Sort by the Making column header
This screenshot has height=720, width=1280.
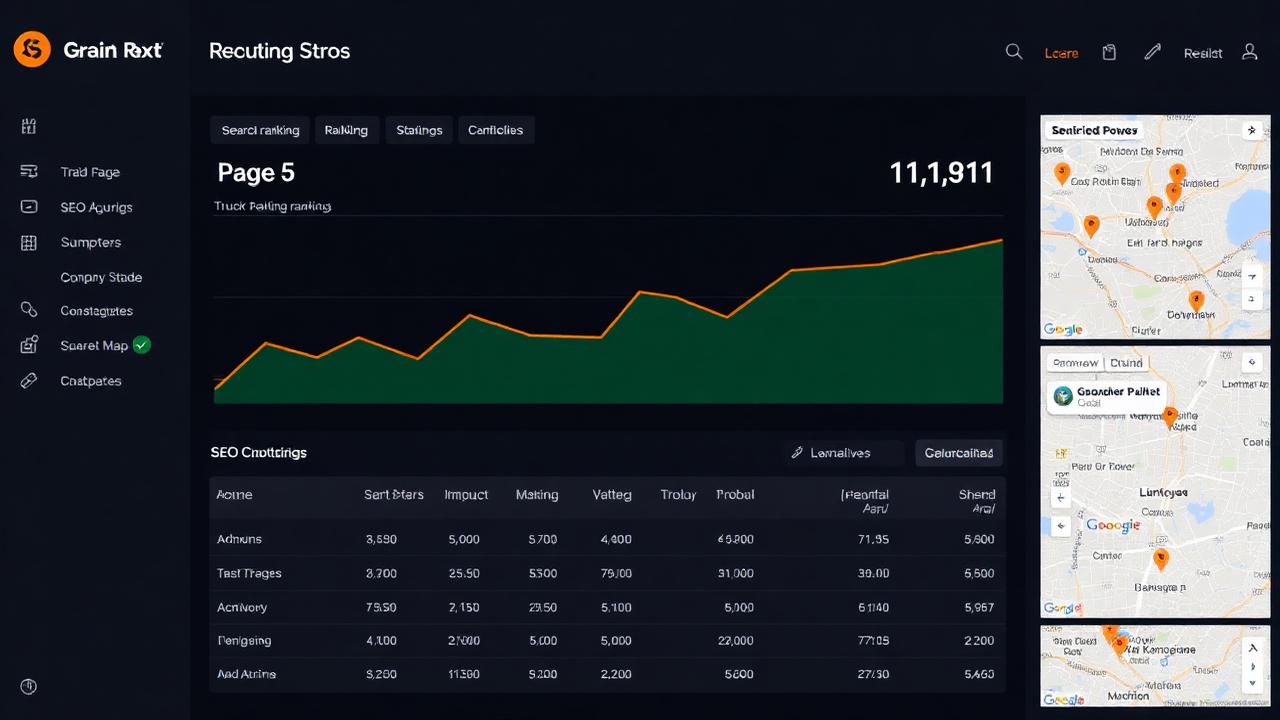point(537,494)
